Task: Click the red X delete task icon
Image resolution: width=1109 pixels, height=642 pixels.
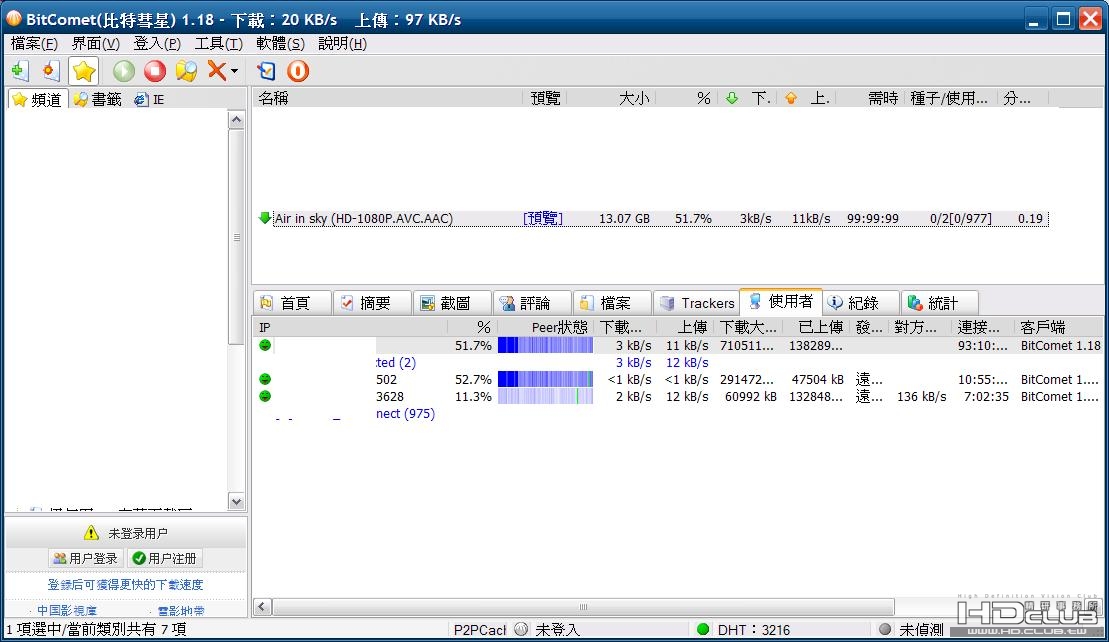Action: [216, 71]
